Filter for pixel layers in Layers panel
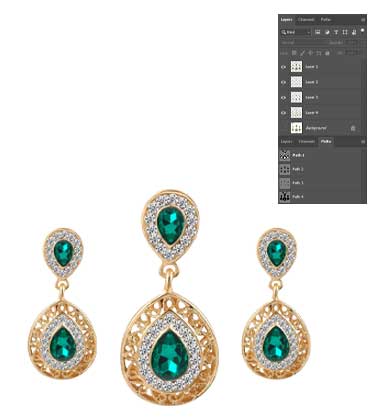380x420 pixels. [x=318, y=32]
